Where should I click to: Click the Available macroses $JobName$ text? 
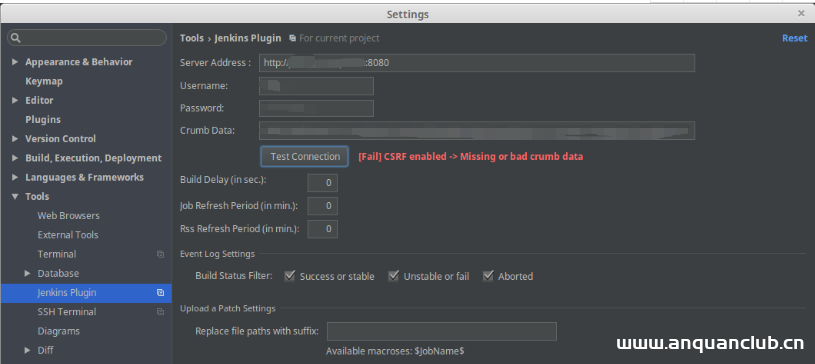(395, 351)
